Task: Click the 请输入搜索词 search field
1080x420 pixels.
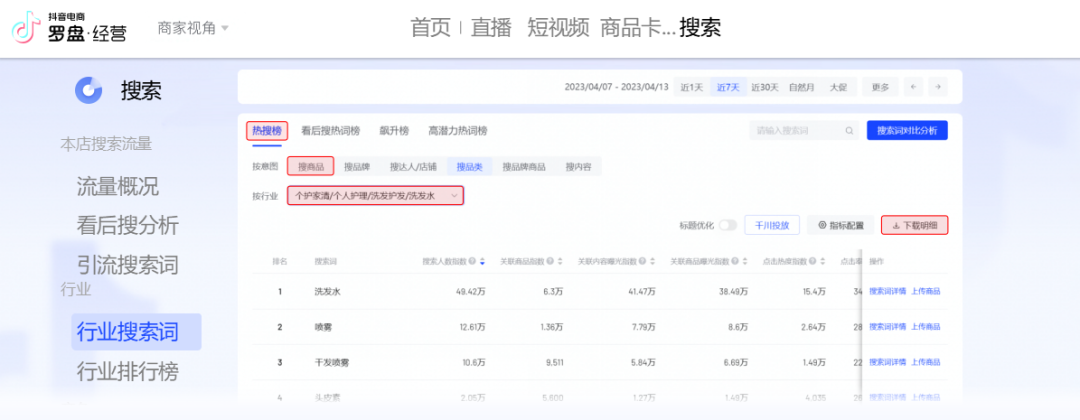Action: [x=804, y=131]
